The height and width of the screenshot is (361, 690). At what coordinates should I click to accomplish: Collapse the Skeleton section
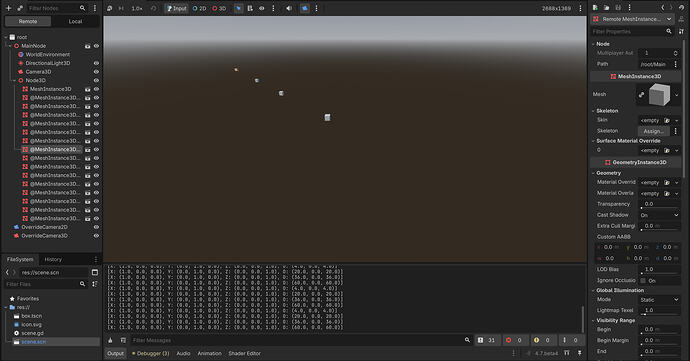593,111
